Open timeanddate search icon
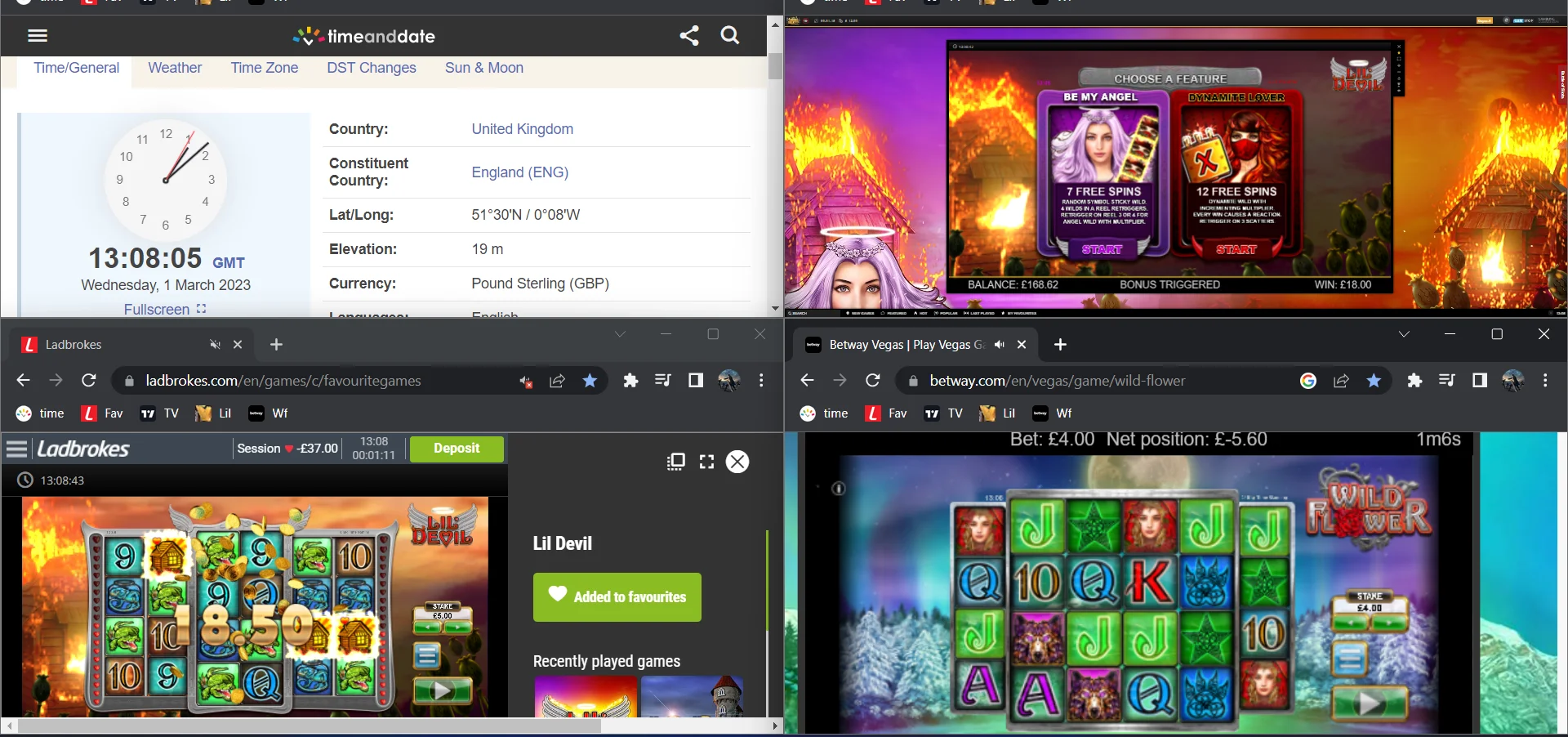The height and width of the screenshot is (737, 1568). [x=730, y=35]
